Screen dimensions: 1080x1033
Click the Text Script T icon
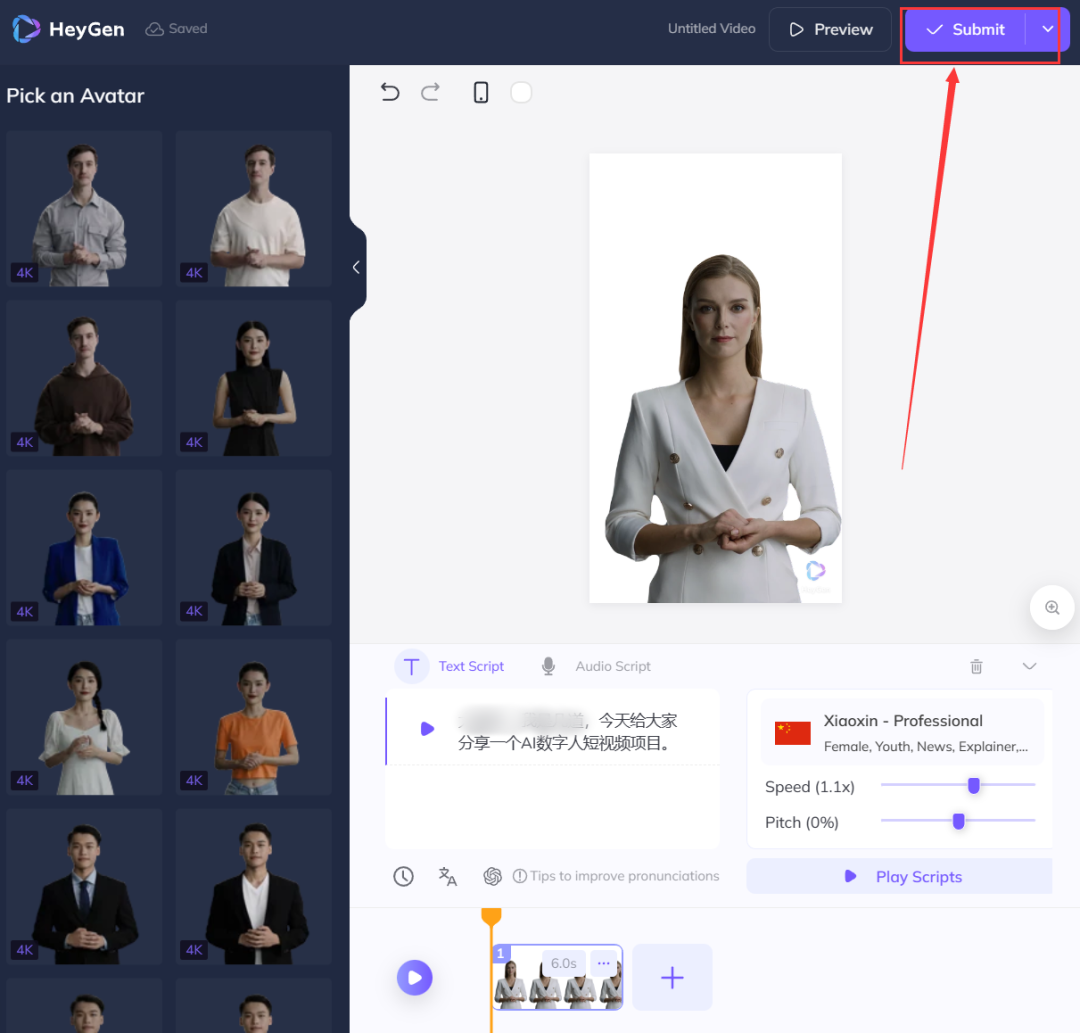click(x=412, y=666)
